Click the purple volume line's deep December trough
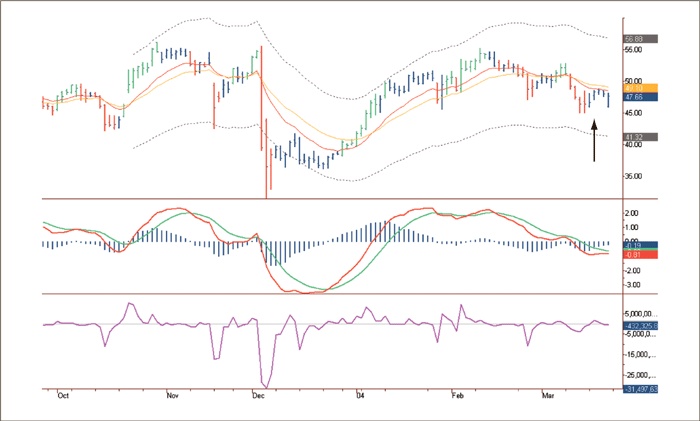The width and height of the screenshot is (700, 421). click(x=266, y=385)
